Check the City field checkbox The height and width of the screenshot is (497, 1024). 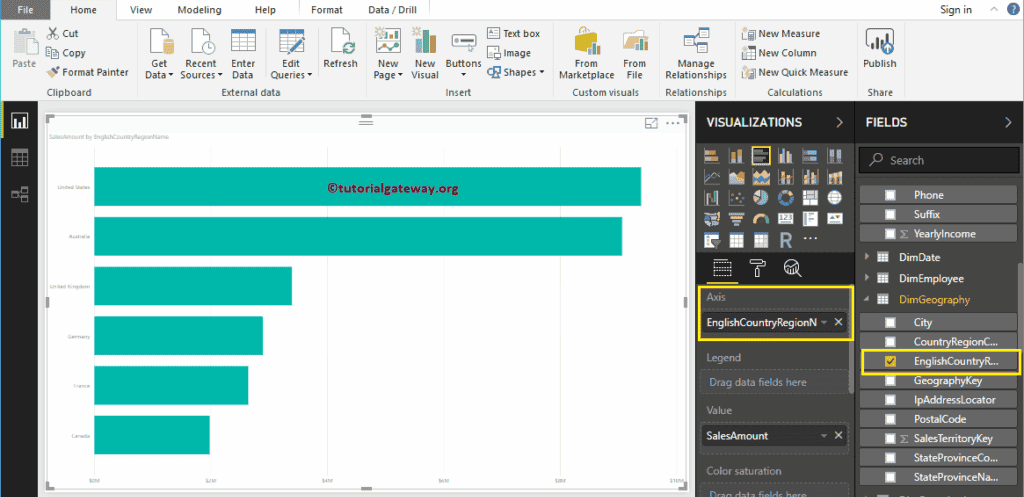[890, 323]
